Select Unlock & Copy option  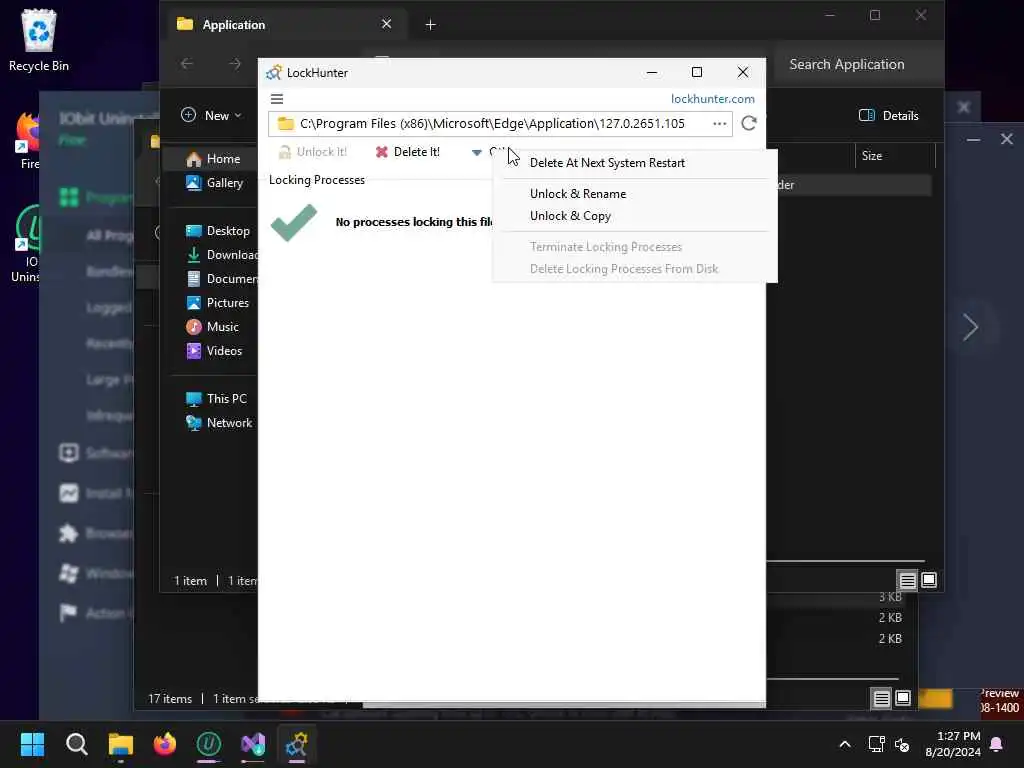[570, 216]
